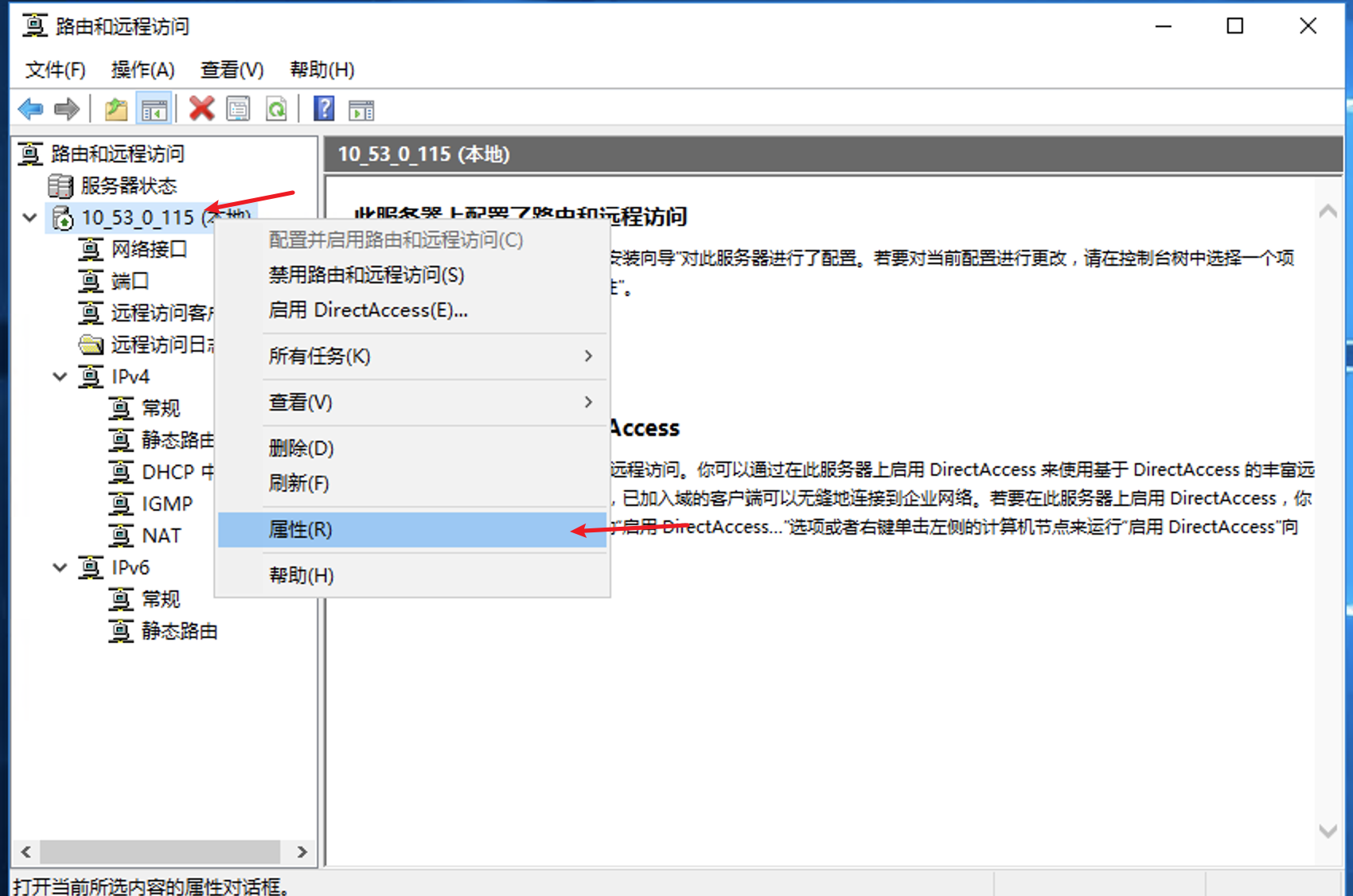Click the refresh icon in the toolbar

pyautogui.click(x=276, y=108)
